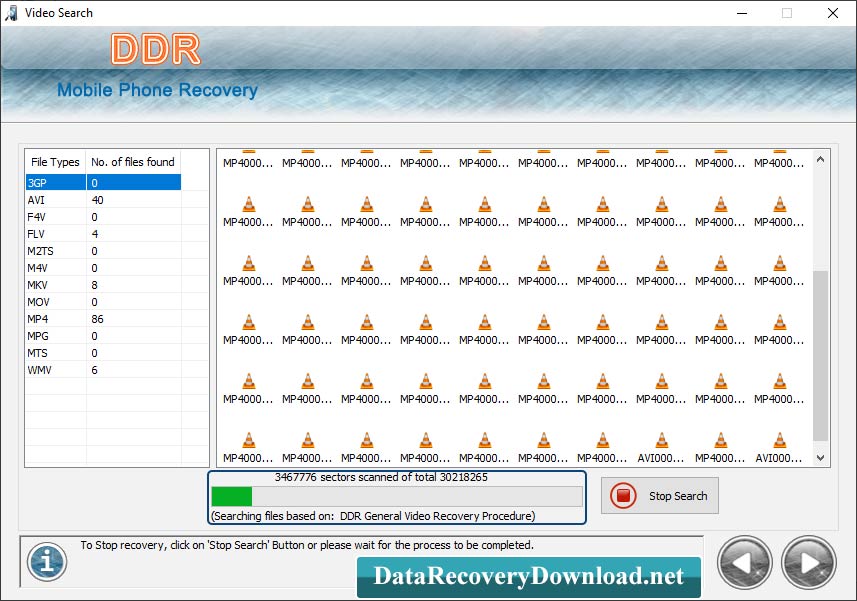The height and width of the screenshot is (601, 857).
Task: Select the WMV file type row
Action: click(103, 370)
